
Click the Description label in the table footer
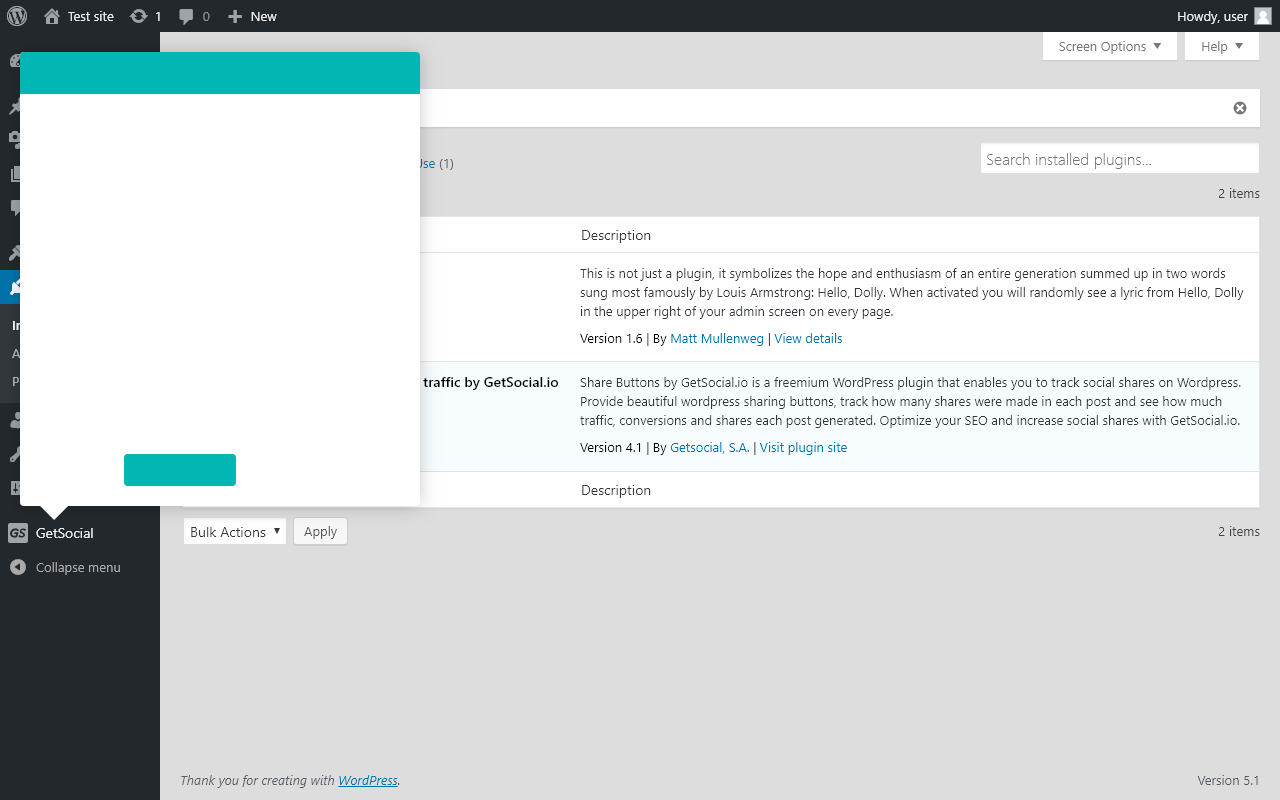point(616,490)
